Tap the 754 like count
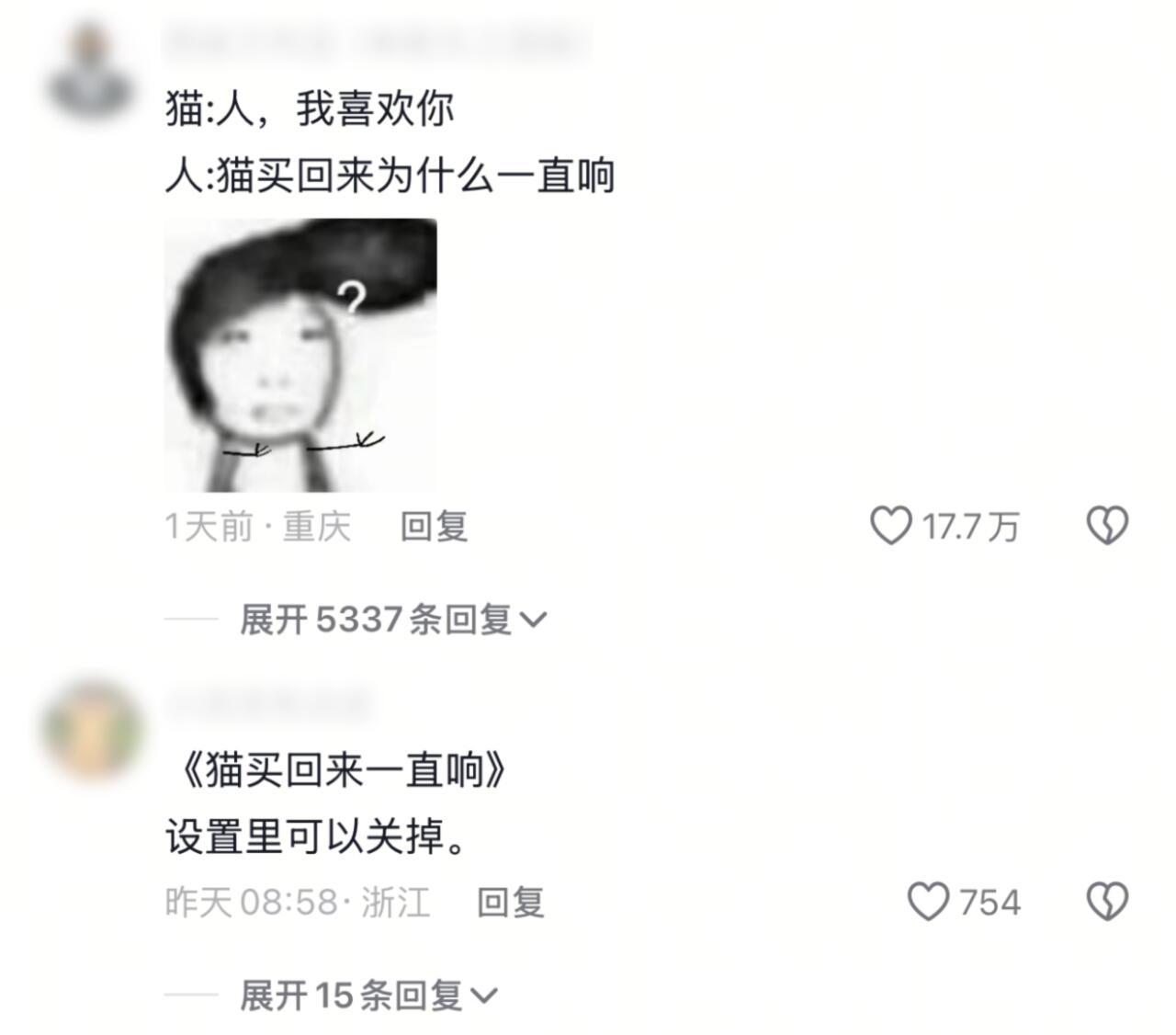1176x1035 pixels. coord(990,903)
